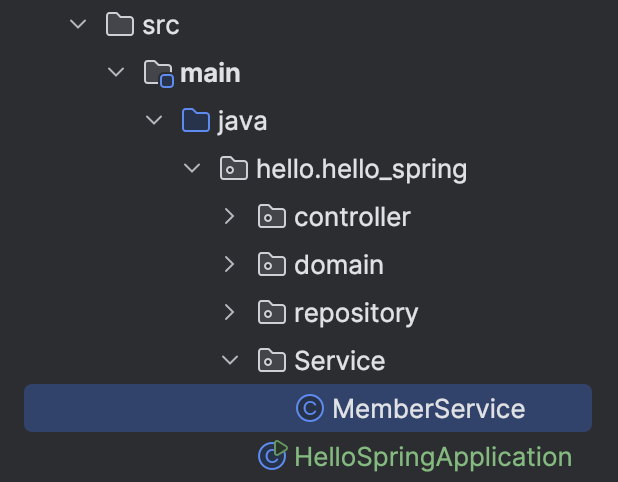
Task: Expand the repository package chevron
Action: point(229,313)
